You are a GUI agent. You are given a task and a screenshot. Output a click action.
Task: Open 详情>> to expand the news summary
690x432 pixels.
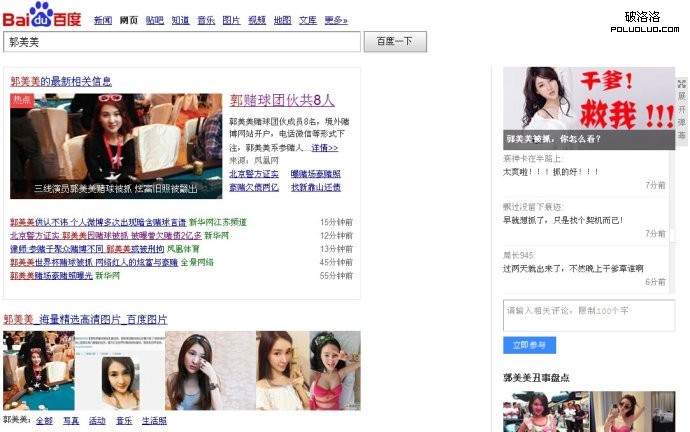[324, 148]
